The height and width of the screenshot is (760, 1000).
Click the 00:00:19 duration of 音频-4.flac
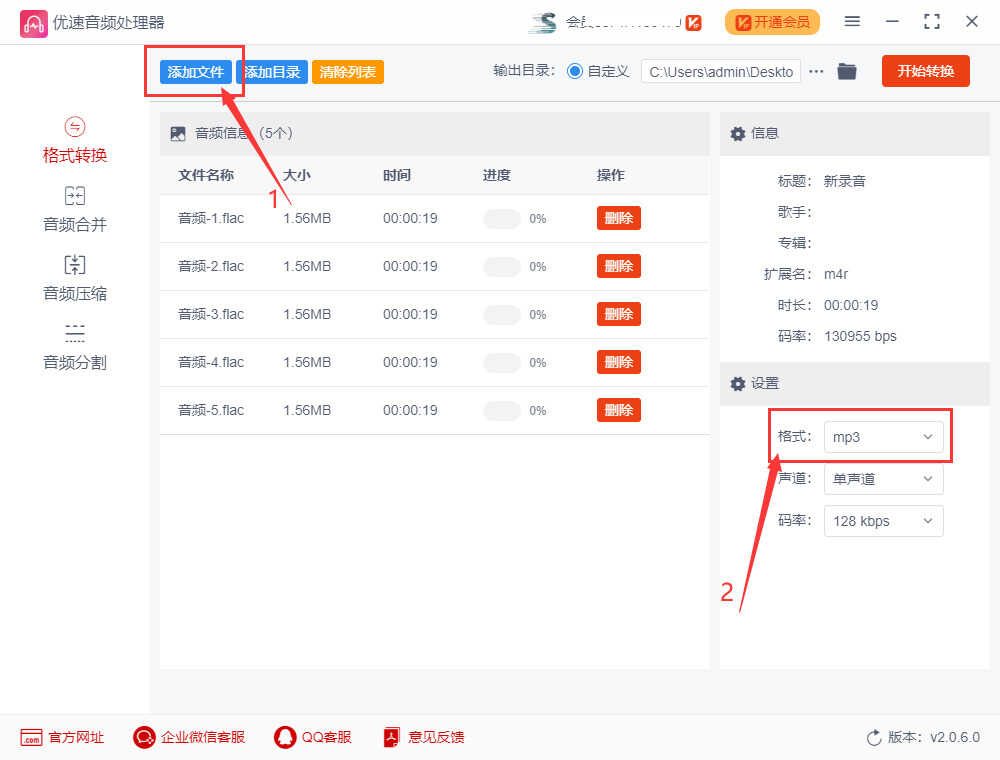click(410, 362)
